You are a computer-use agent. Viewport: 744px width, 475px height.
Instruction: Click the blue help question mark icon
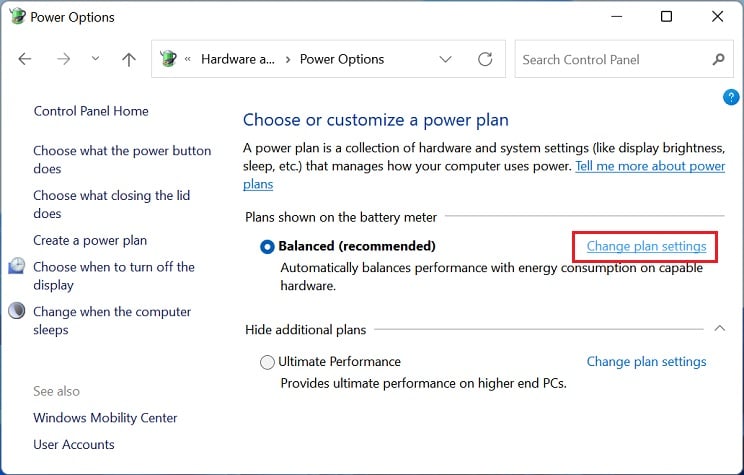point(731,97)
